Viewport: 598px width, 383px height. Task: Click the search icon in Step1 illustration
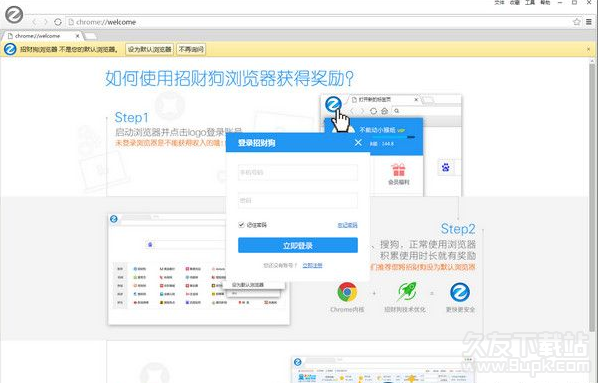397,111
